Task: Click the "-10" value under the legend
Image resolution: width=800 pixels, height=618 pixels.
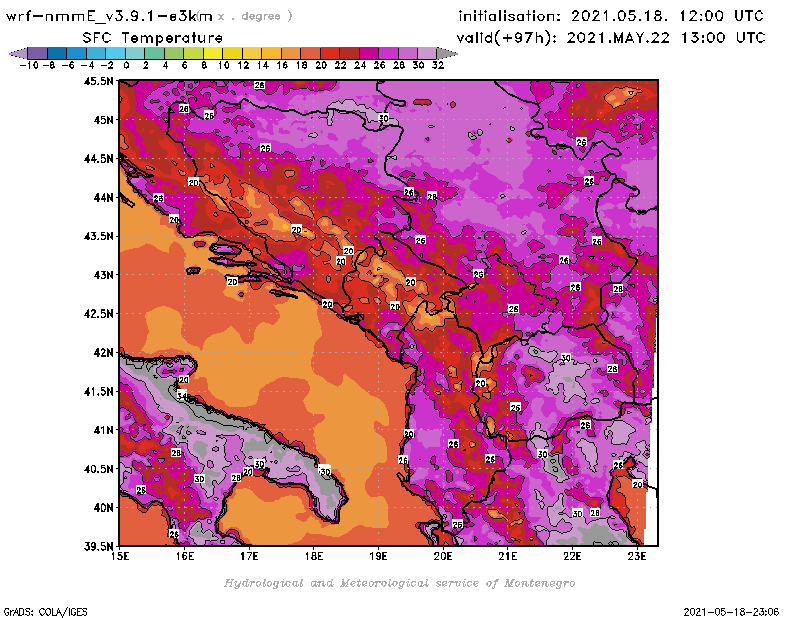Action: 29,65
